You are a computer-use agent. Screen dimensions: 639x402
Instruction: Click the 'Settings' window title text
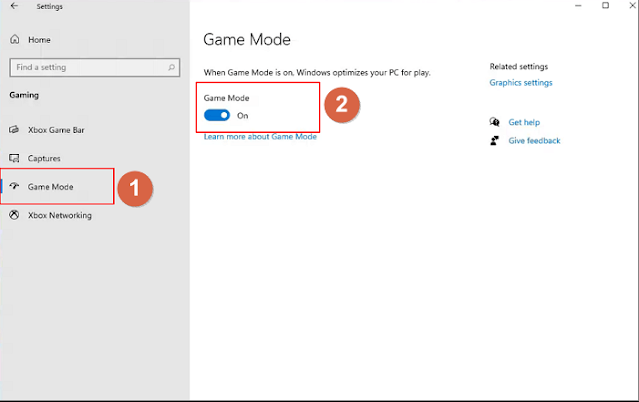coord(49,7)
